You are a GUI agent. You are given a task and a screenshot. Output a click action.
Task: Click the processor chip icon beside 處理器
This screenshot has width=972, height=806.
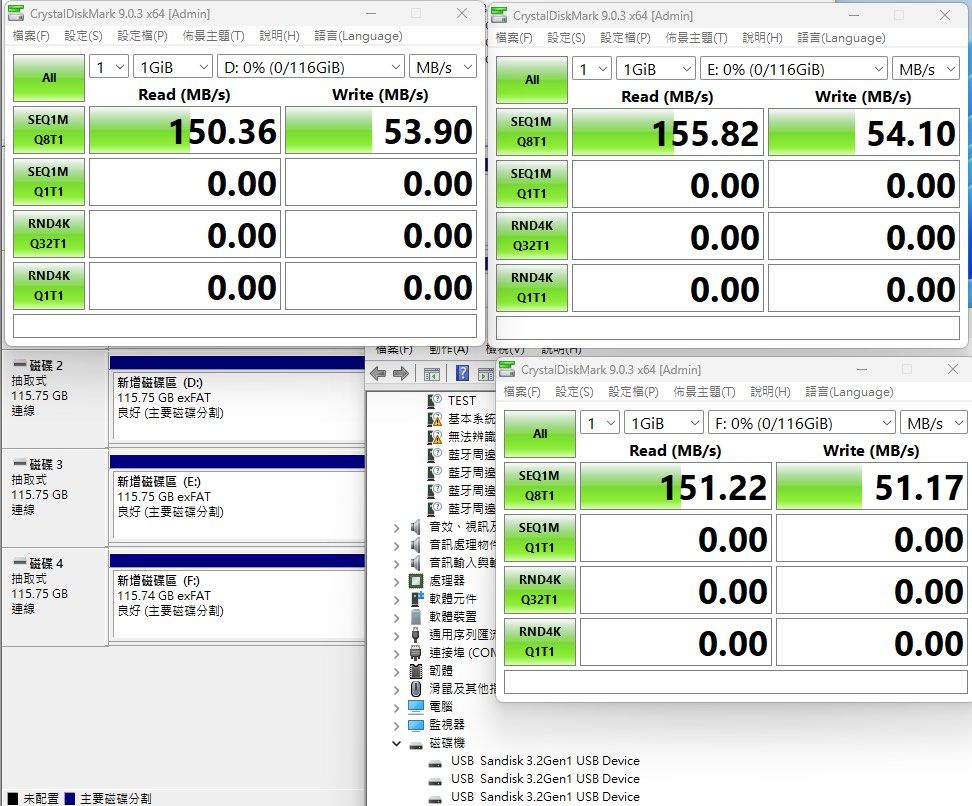click(416, 581)
